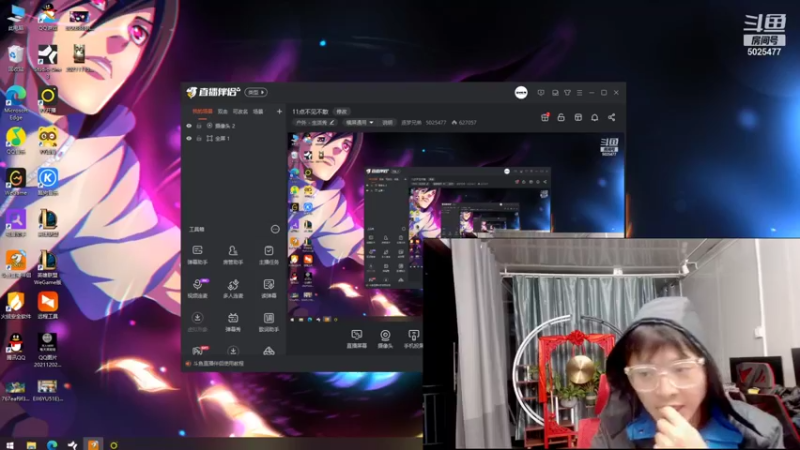The image size is (800, 450).
Task: Open the 多人连麦 tool
Action: click(233, 288)
